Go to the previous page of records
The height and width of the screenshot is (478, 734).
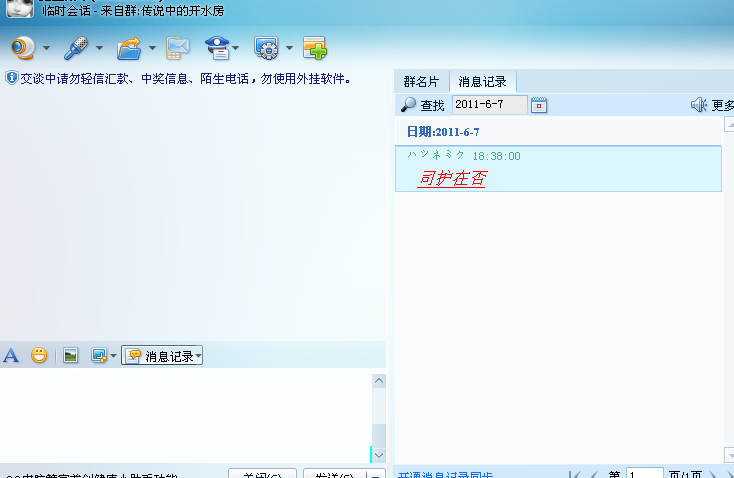point(594,474)
